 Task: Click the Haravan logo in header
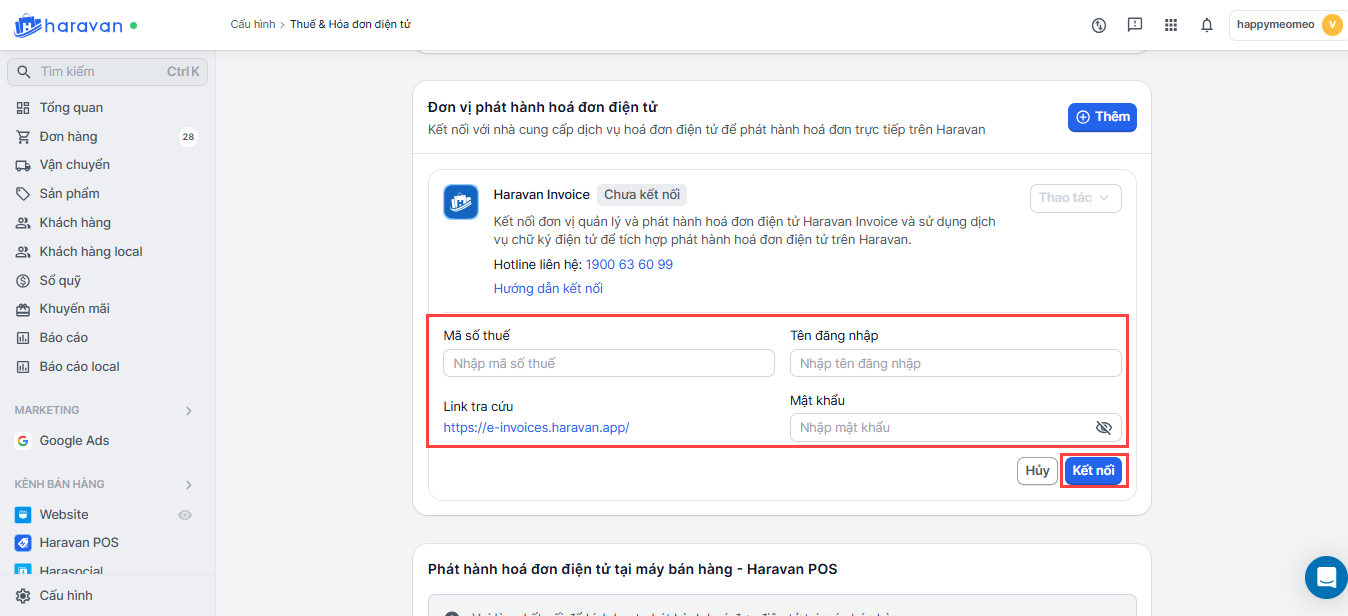point(68,25)
